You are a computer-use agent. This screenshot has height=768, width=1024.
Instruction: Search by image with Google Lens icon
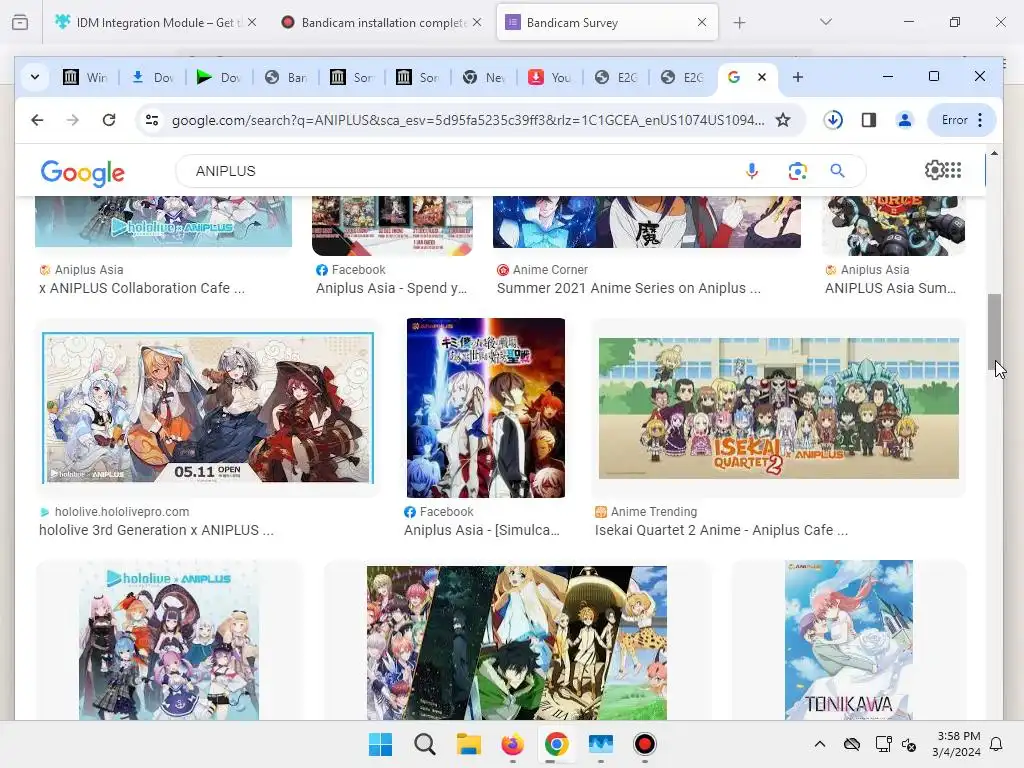pos(797,171)
